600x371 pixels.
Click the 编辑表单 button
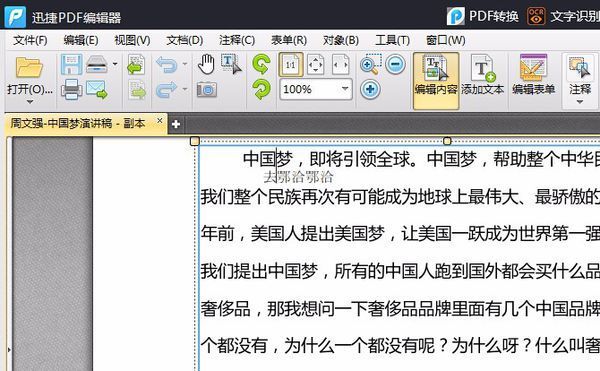pos(533,75)
